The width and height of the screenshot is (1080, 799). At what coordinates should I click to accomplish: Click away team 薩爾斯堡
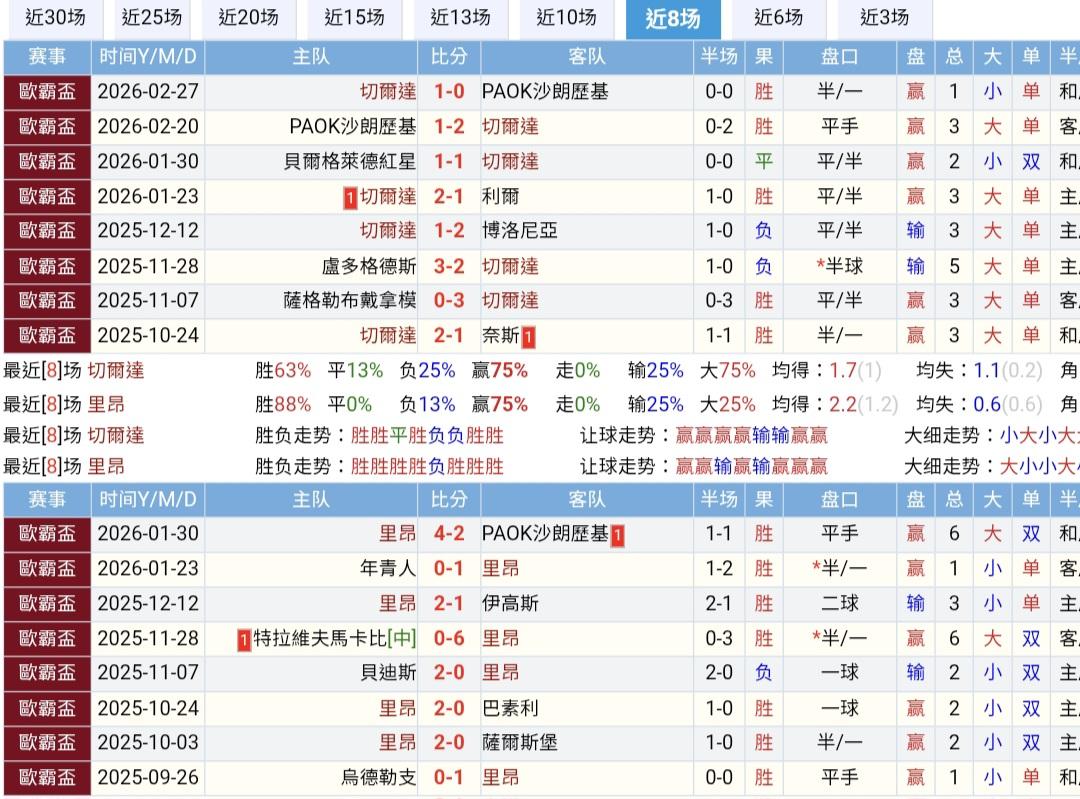click(x=520, y=743)
